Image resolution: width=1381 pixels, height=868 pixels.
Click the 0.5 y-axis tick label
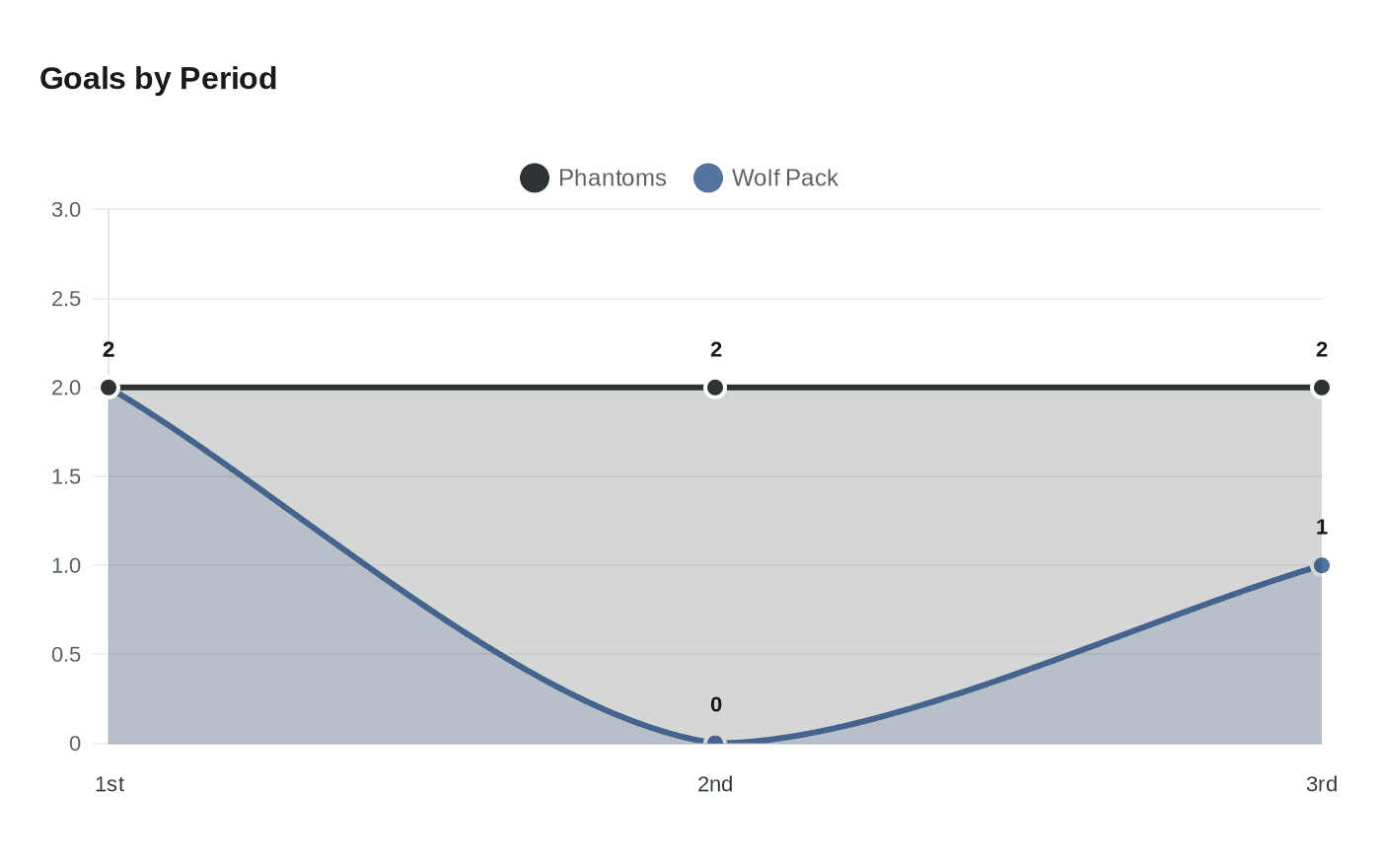pos(66,654)
